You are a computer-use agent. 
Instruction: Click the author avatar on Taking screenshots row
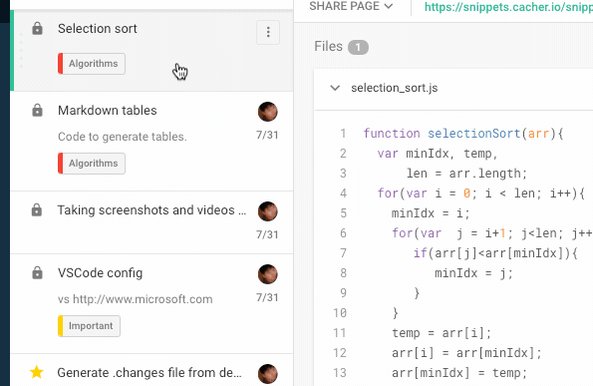click(x=268, y=211)
